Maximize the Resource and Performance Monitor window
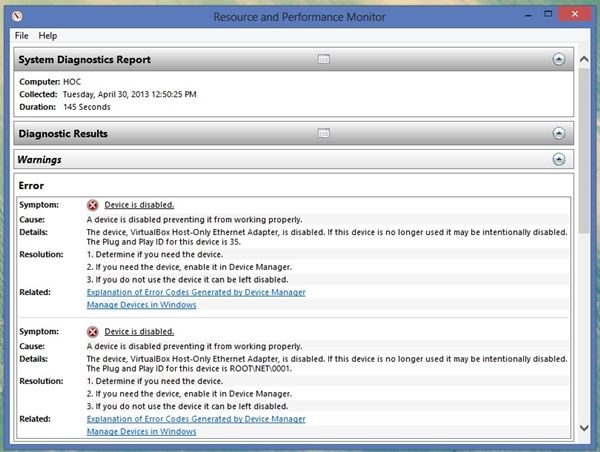This screenshot has width=600, height=452. coord(548,14)
